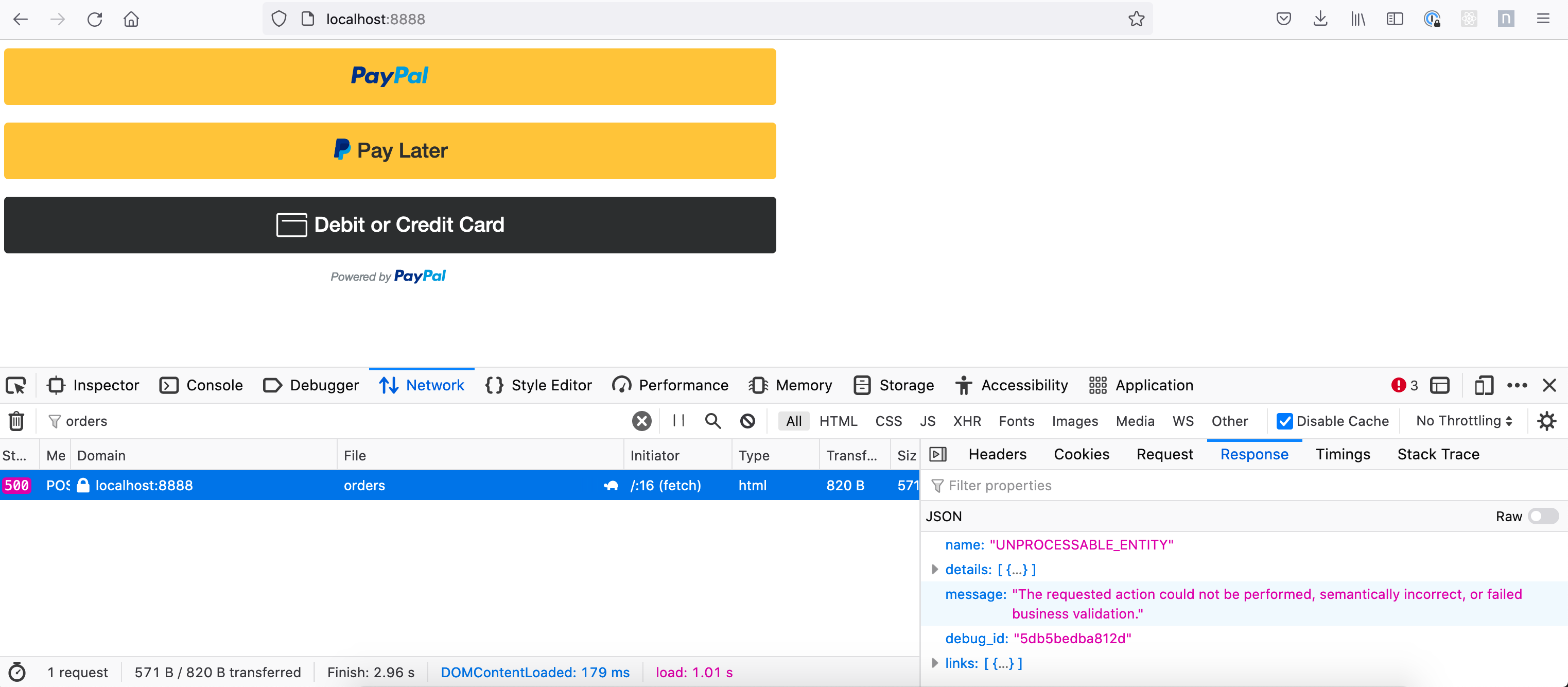Open the Storage tab

894,386
